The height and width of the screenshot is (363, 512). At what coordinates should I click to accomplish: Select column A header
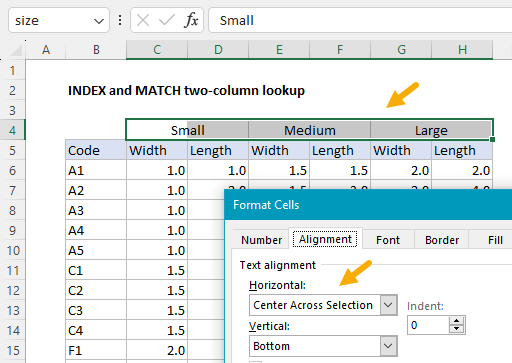click(x=46, y=50)
